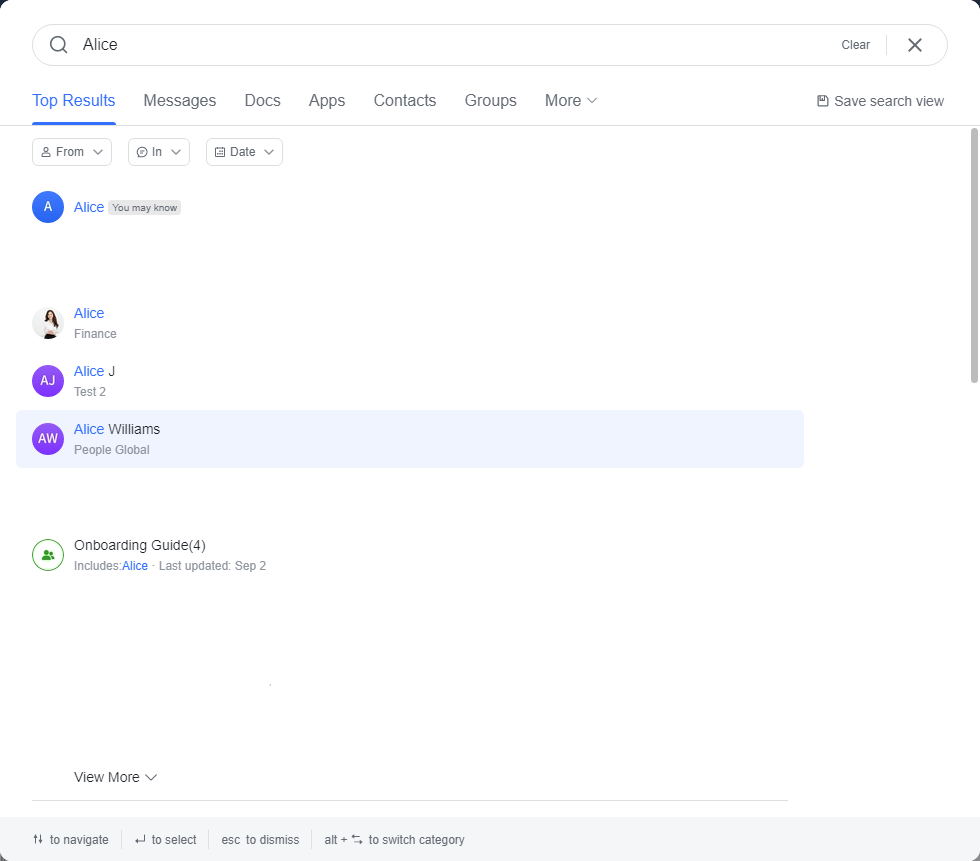980x861 pixels.
Task: Expand results with View More
Action: click(115, 777)
